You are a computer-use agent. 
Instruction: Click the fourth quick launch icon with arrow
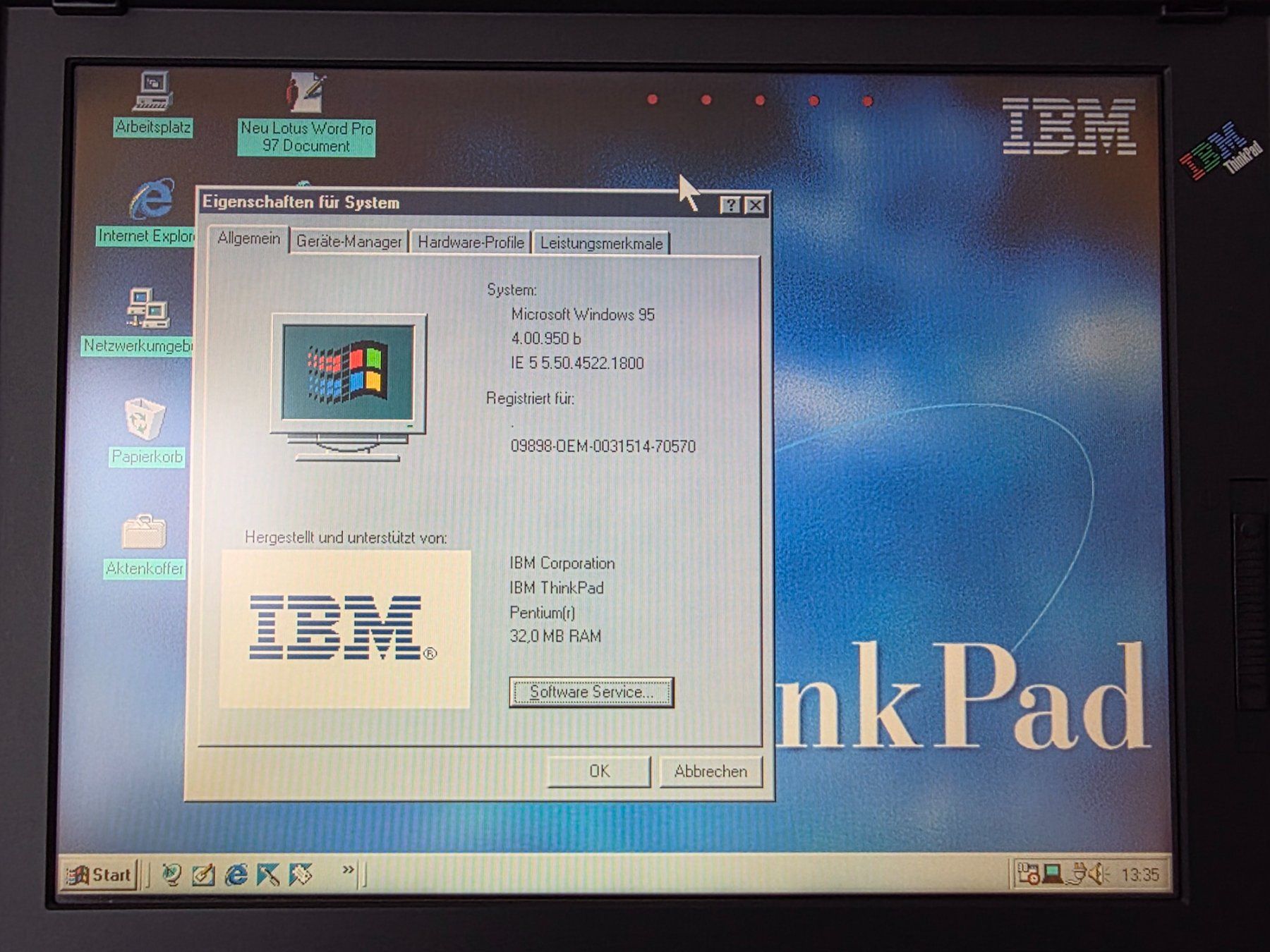[268, 875]
